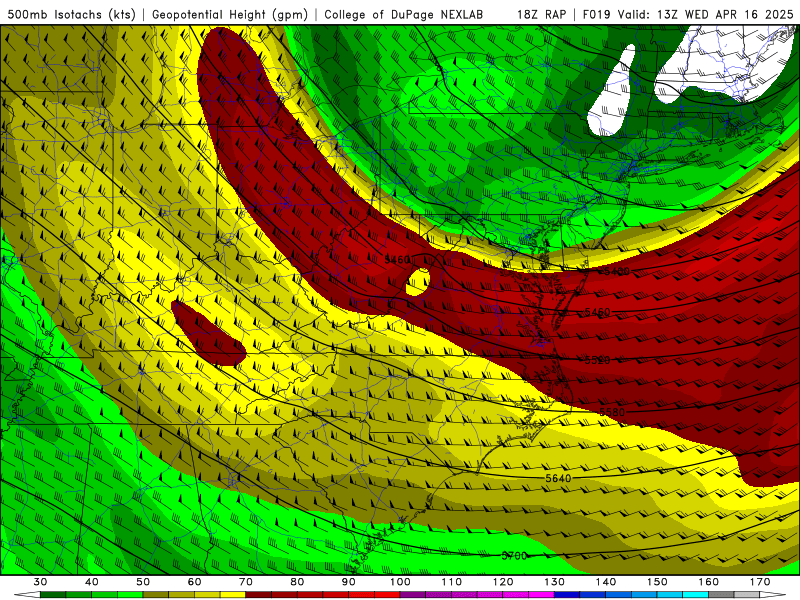Click the '500mb Isotachs (kts)' title text
The height and width of the screenshot is (600, 800).
[x=72, y=15]
